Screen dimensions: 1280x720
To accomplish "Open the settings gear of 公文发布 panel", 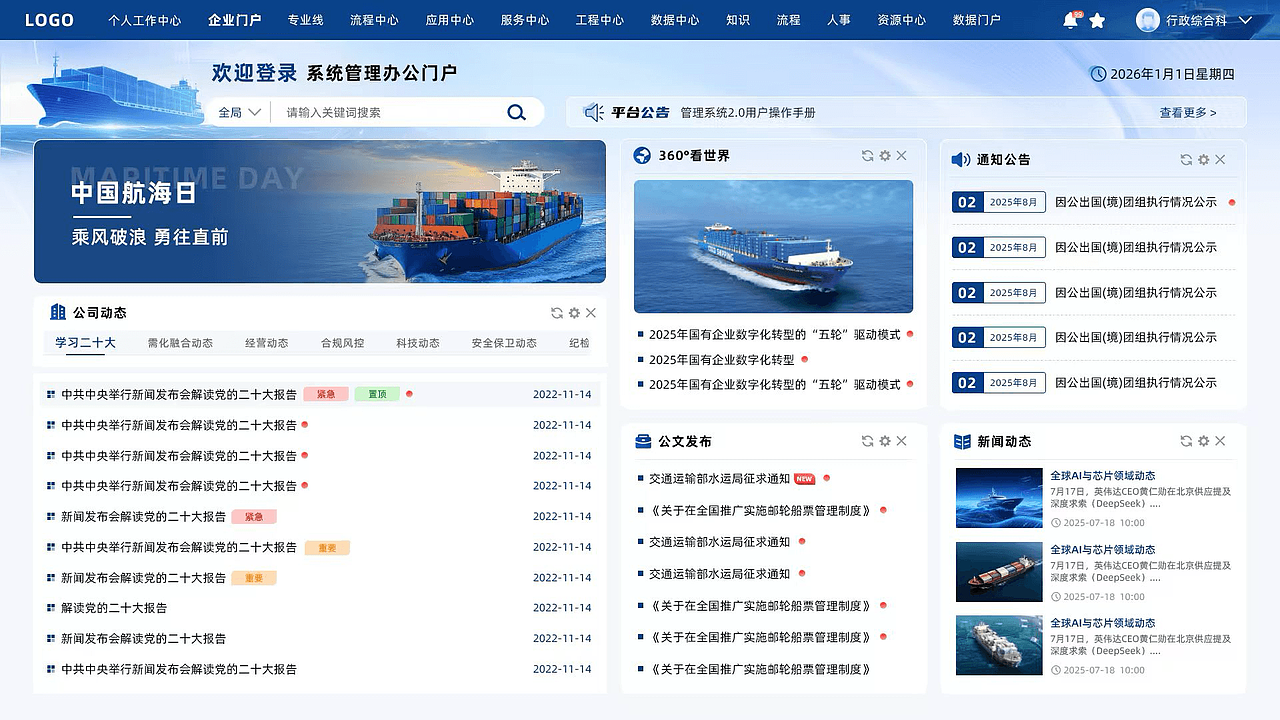I will point(884,440).
